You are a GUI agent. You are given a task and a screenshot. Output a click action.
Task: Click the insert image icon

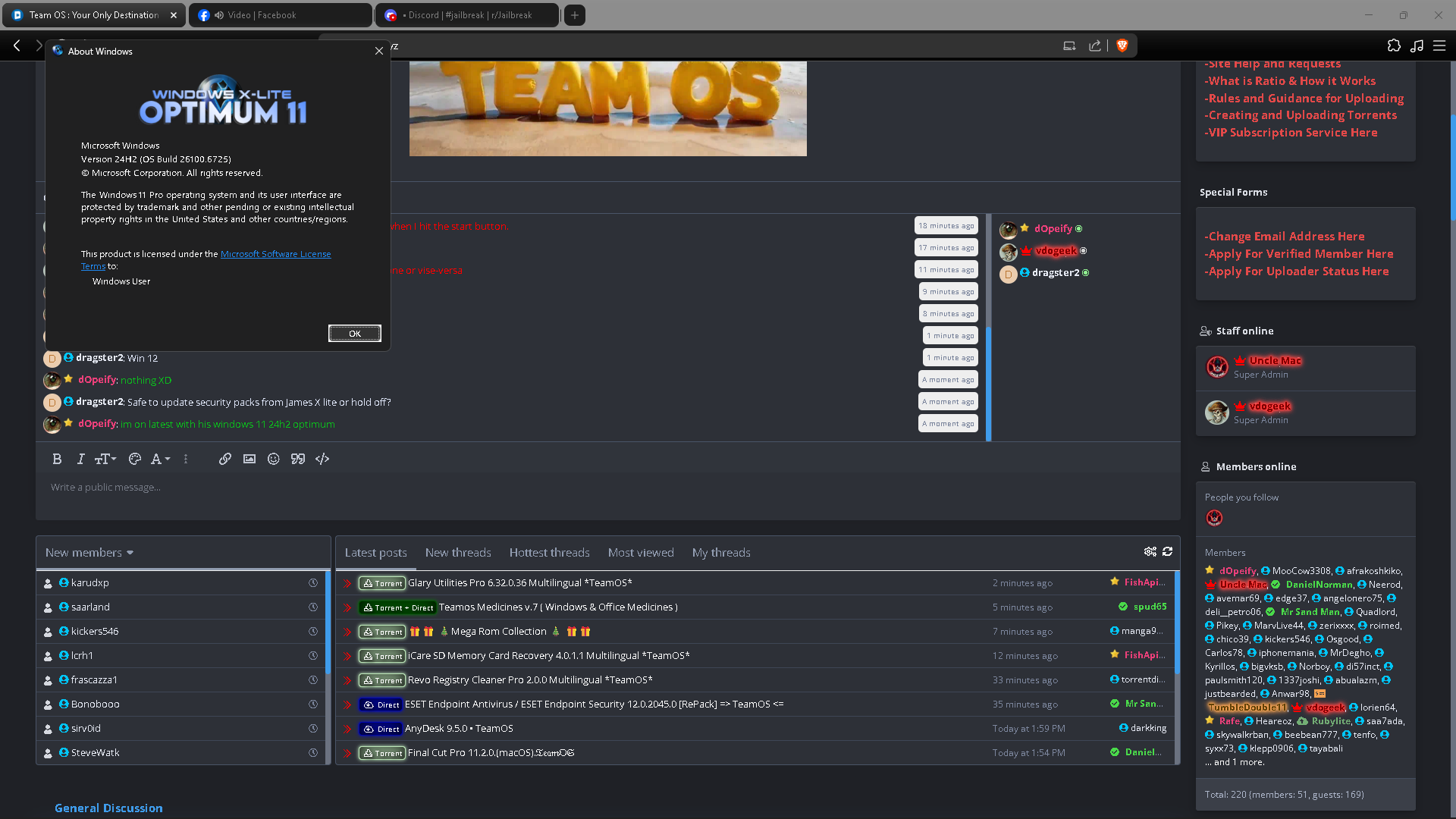tap(249, 459)
